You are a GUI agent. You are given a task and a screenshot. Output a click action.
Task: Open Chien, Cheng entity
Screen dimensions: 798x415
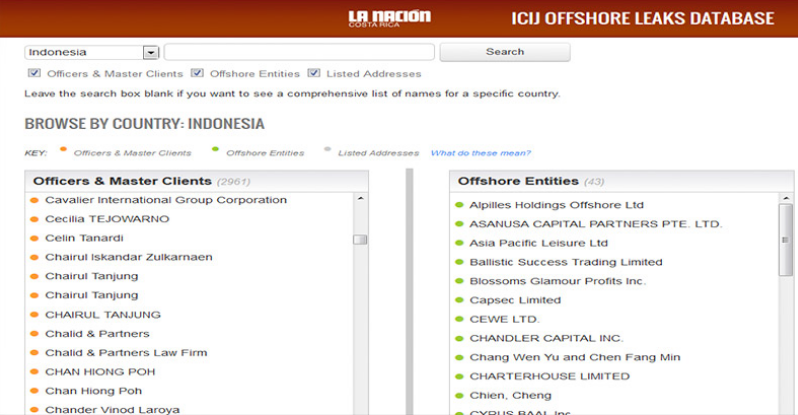point(510,395)
